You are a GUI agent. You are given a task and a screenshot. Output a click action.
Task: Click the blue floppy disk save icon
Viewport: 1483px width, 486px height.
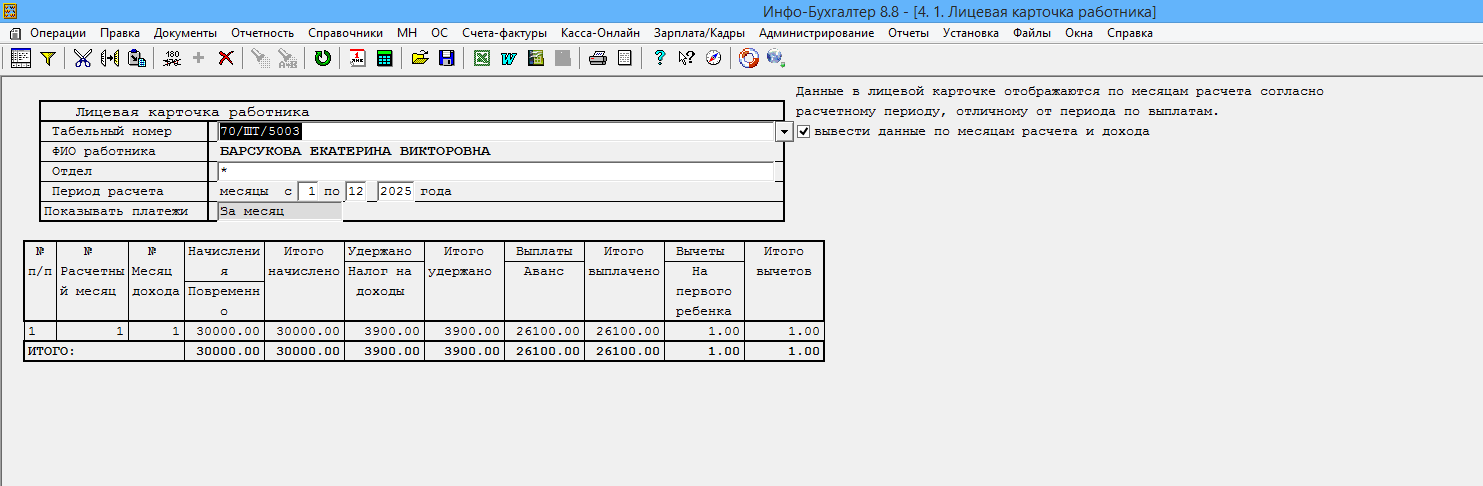coord(446,58)
